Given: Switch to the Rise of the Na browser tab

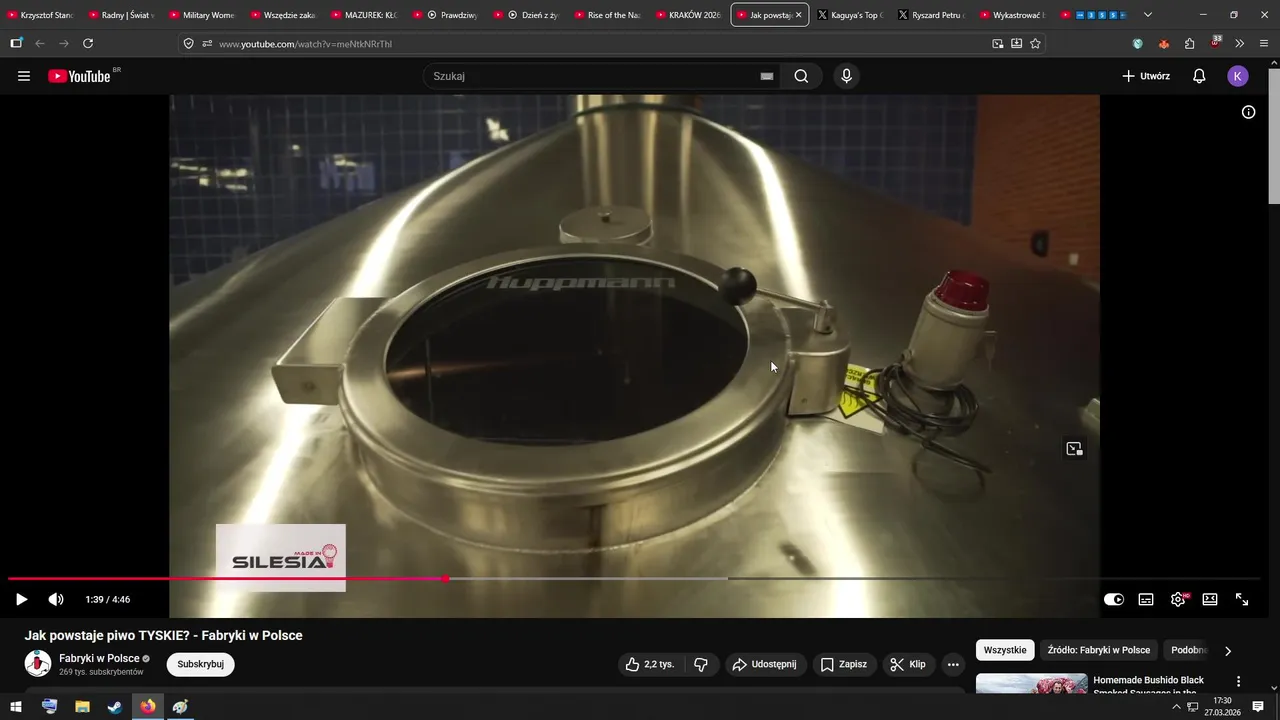Looking at the screenshot, I should pyautogui.click(x=607, y=15).
